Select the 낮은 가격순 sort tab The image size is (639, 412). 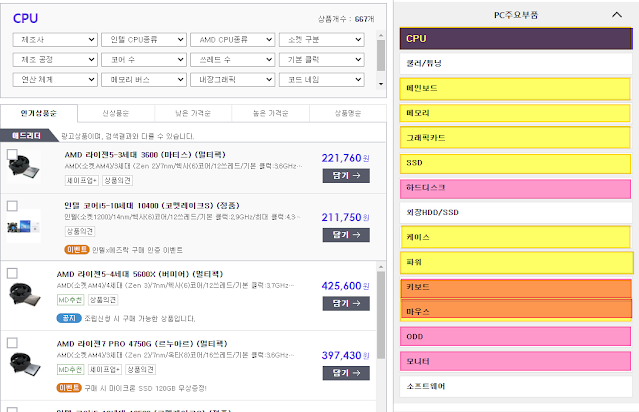coord(193,113)
